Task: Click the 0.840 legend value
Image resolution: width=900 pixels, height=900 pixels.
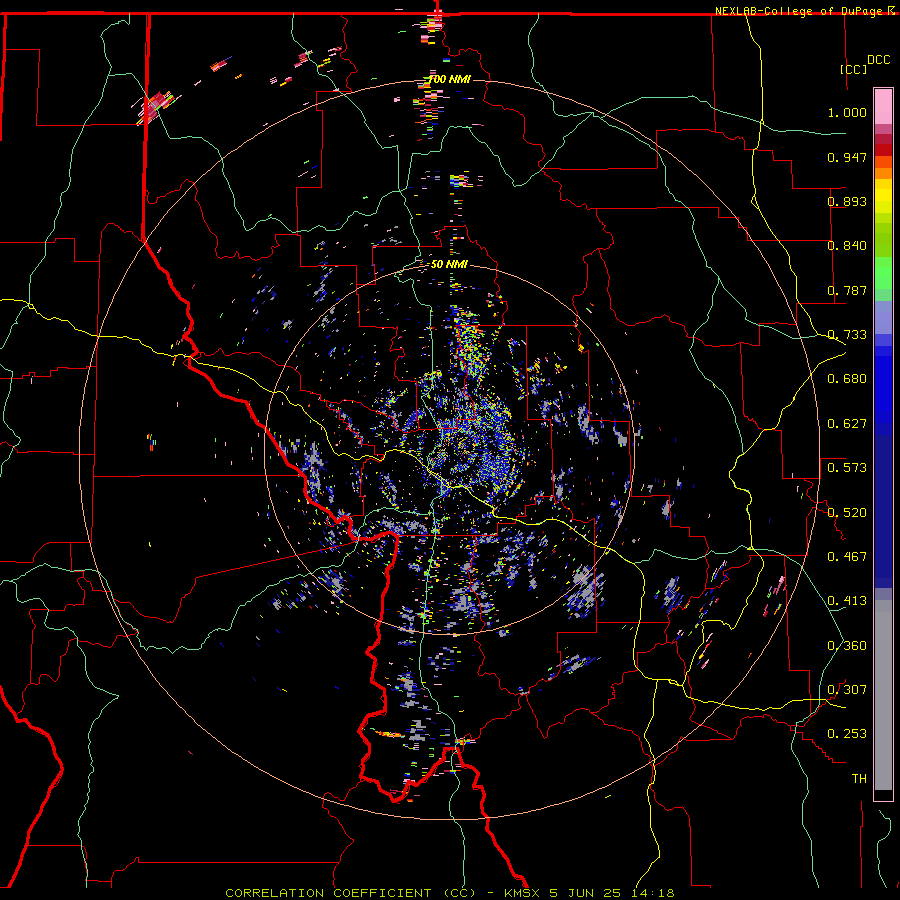Action: 847,246
